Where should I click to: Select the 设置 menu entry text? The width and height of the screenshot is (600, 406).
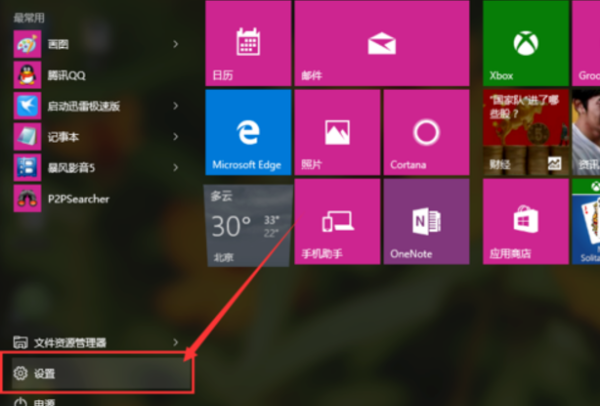[x=45, y=373]
